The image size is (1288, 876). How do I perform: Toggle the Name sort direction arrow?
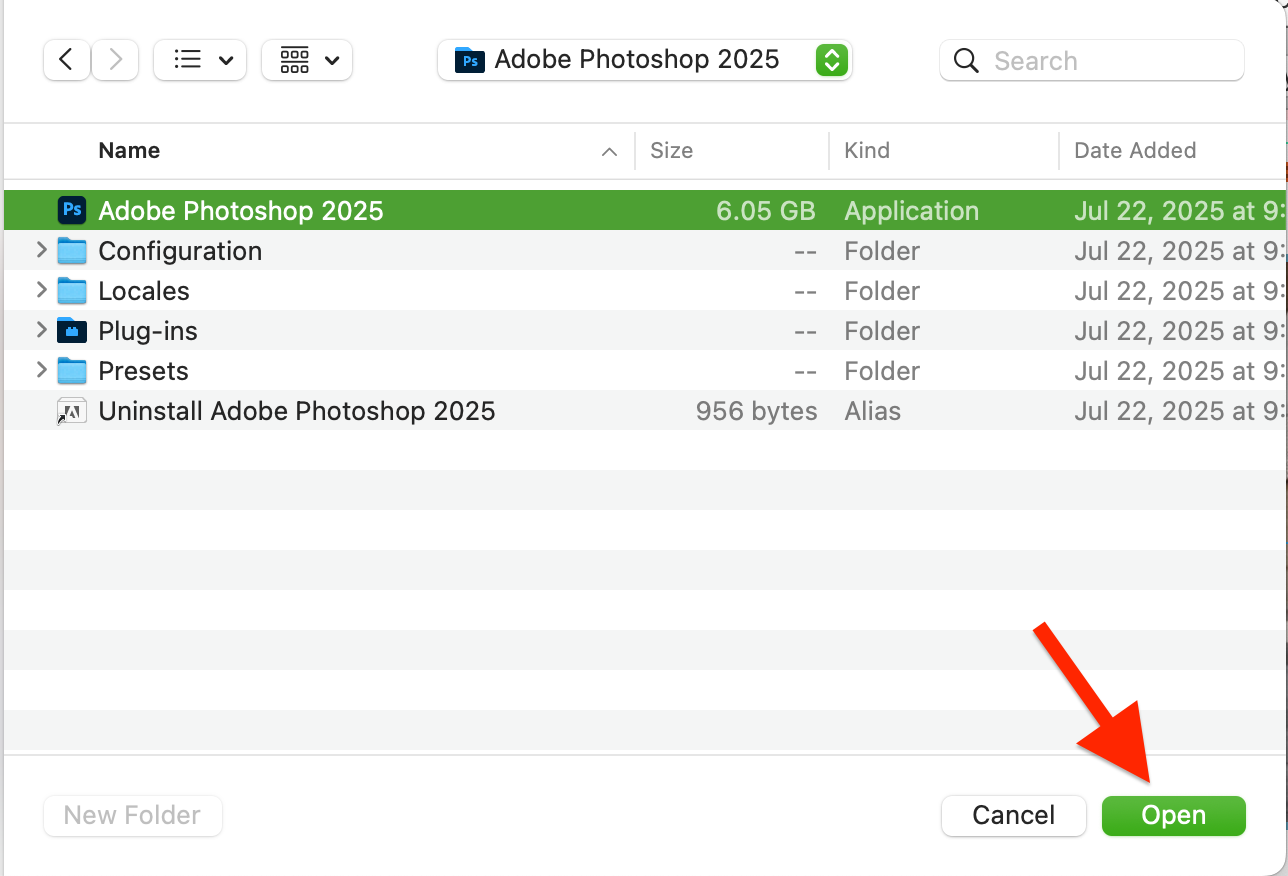609,152
